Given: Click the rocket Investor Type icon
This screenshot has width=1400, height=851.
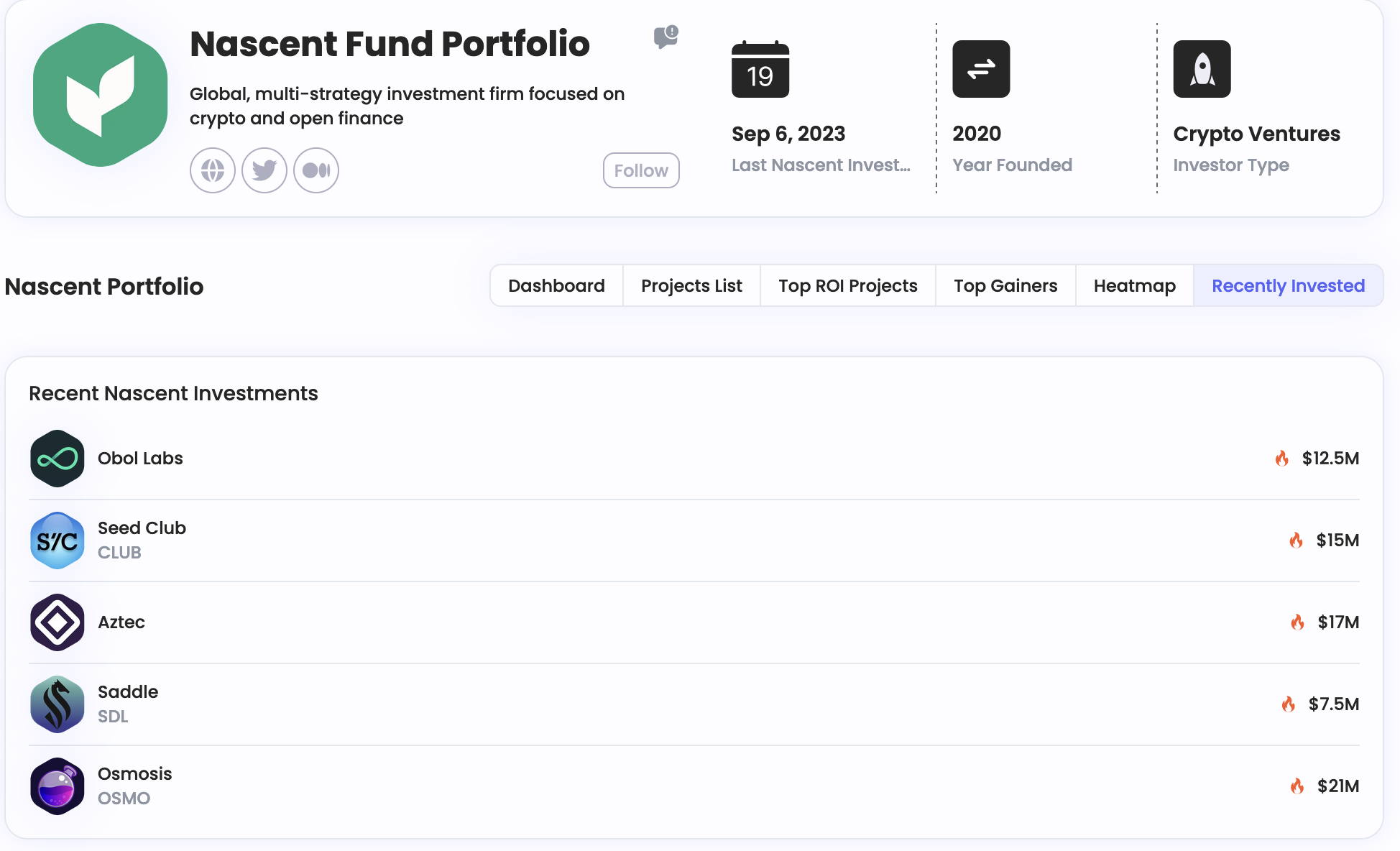Looking at the screenshot, I should 1202,69.
